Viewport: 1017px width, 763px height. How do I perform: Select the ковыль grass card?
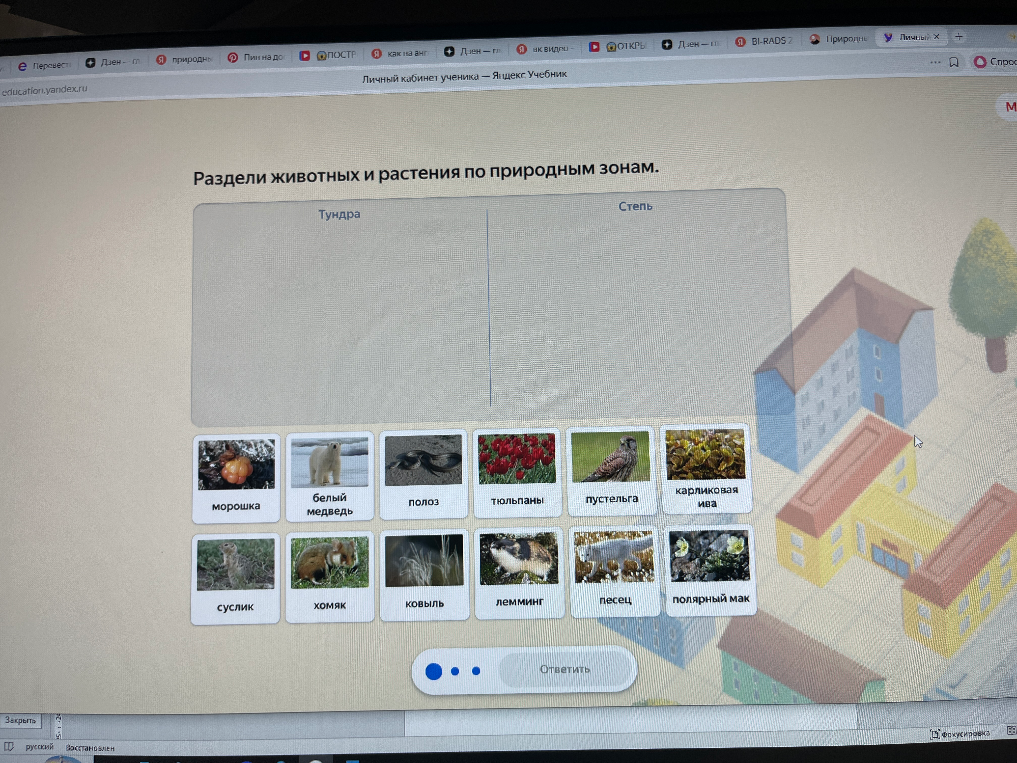(424, 575)
